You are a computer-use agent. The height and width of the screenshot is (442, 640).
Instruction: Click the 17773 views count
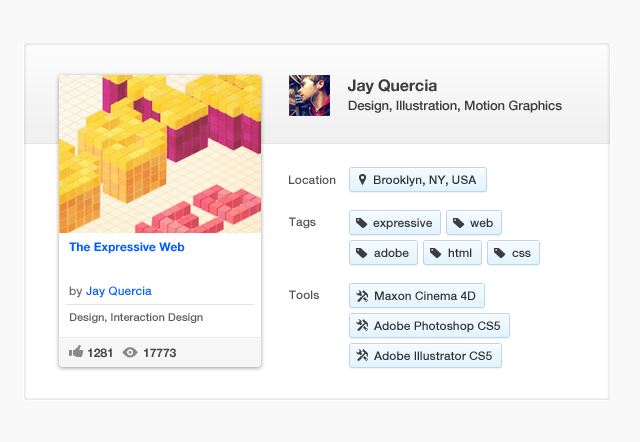click(x=160, y=353)
